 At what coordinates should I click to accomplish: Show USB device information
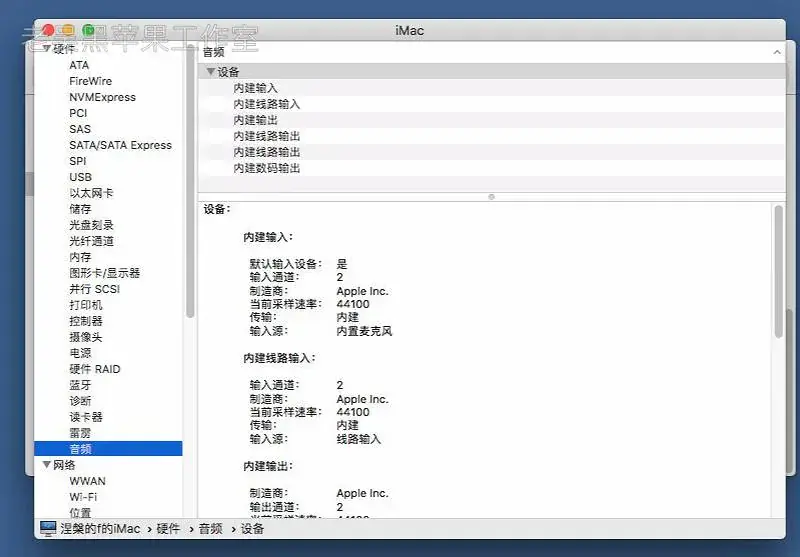(x=81, y=177)
